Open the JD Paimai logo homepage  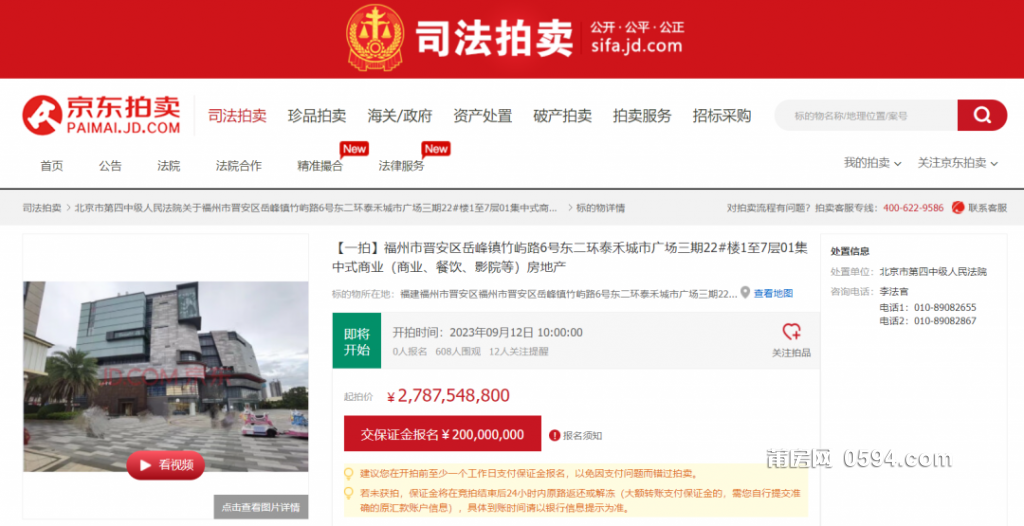[x=101, y=115]
